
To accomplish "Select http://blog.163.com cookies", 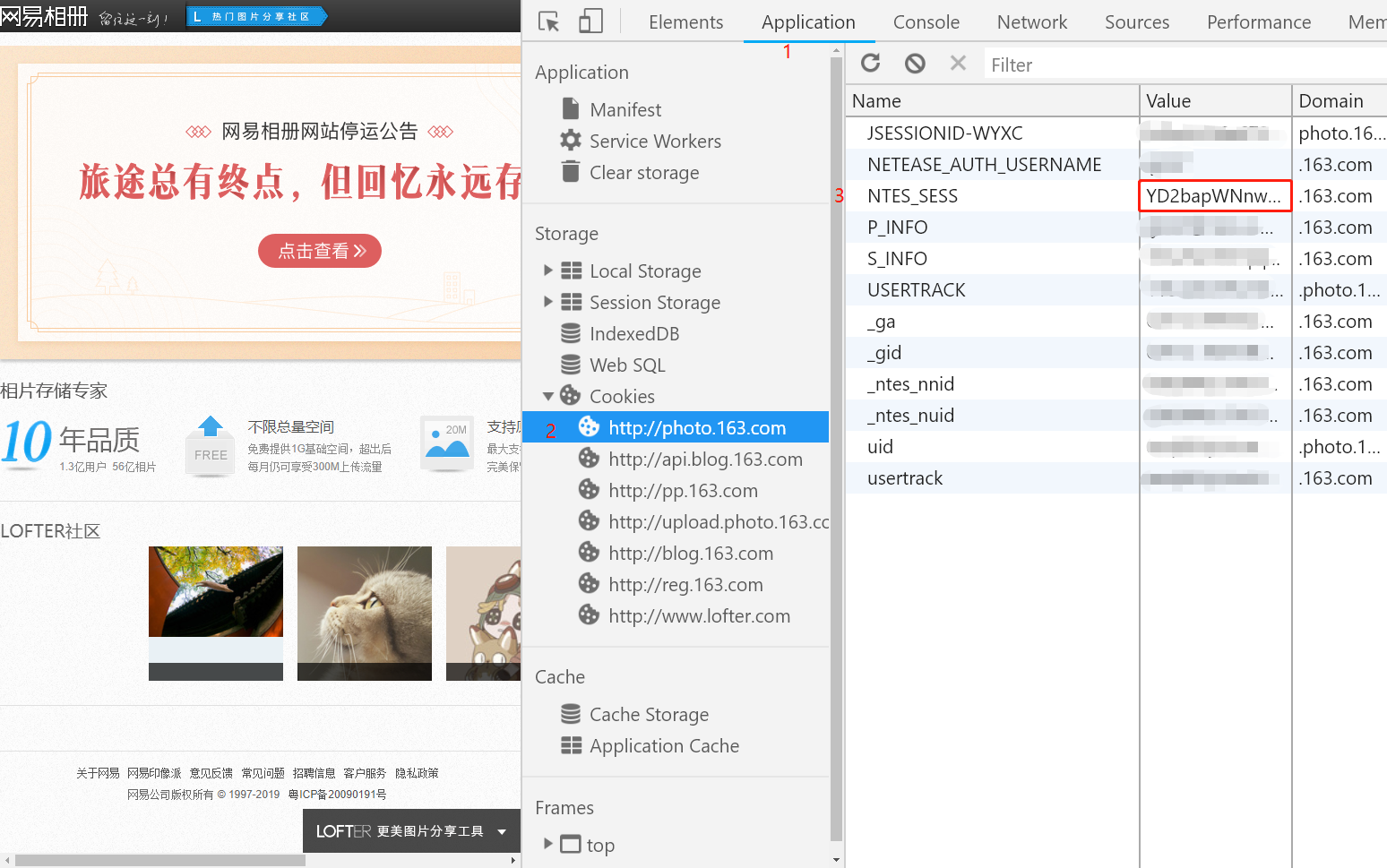I will (x=690, y=553).
